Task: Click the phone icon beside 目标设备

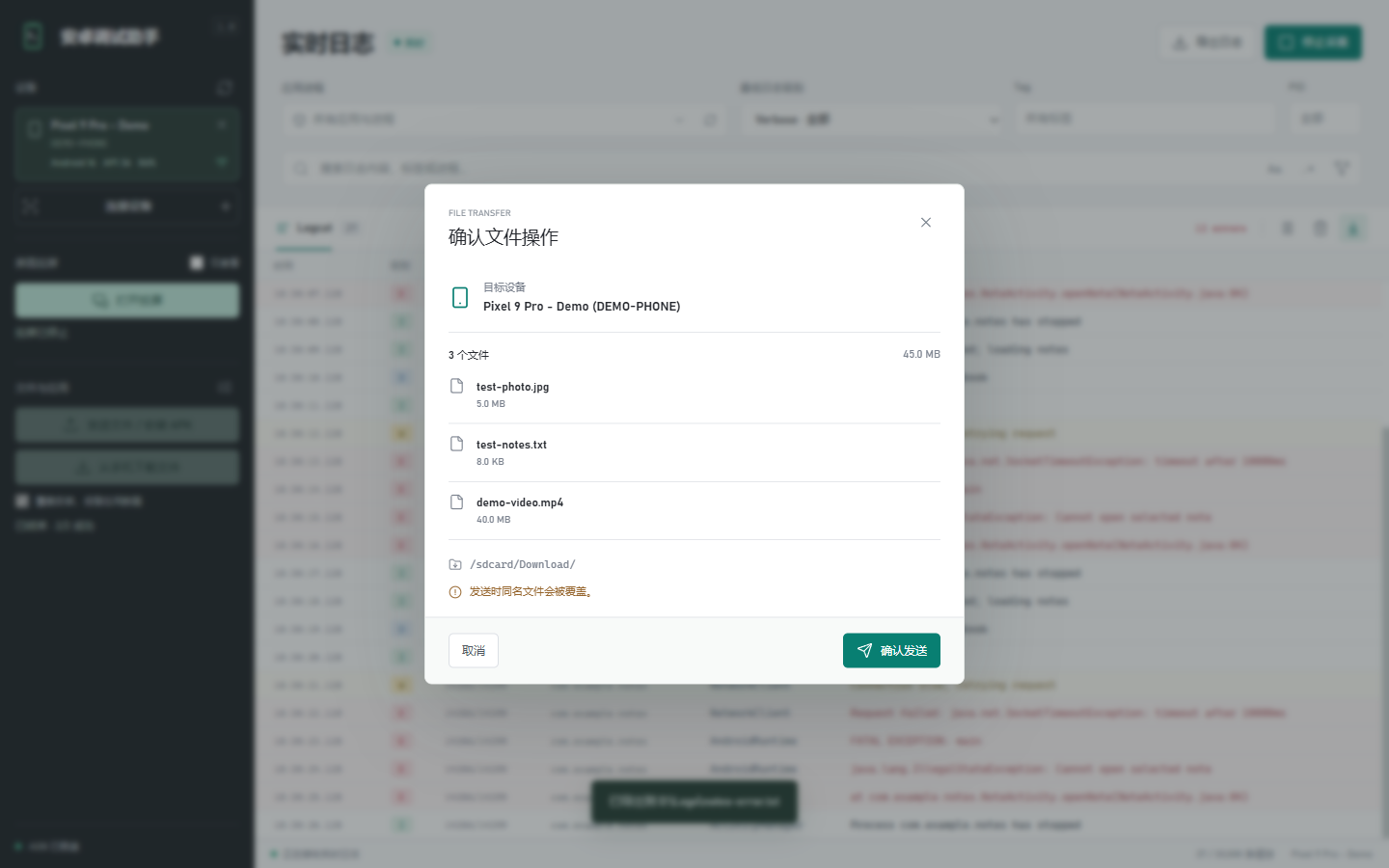Action: [460, 297]
